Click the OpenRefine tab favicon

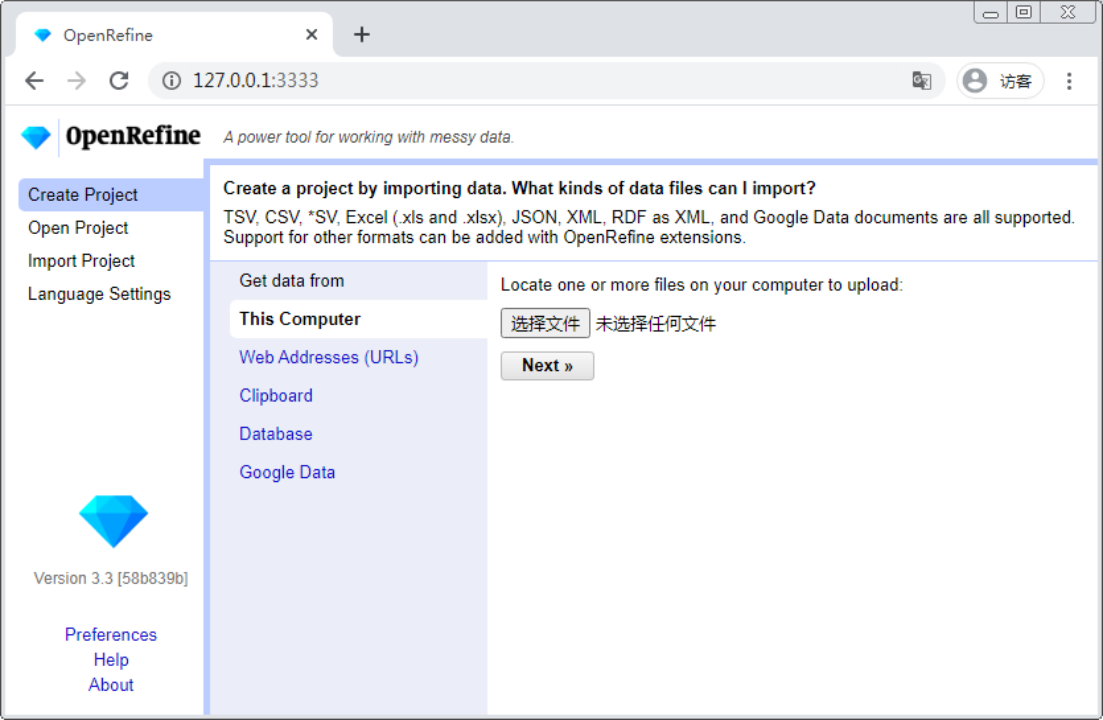coord(43,35)
